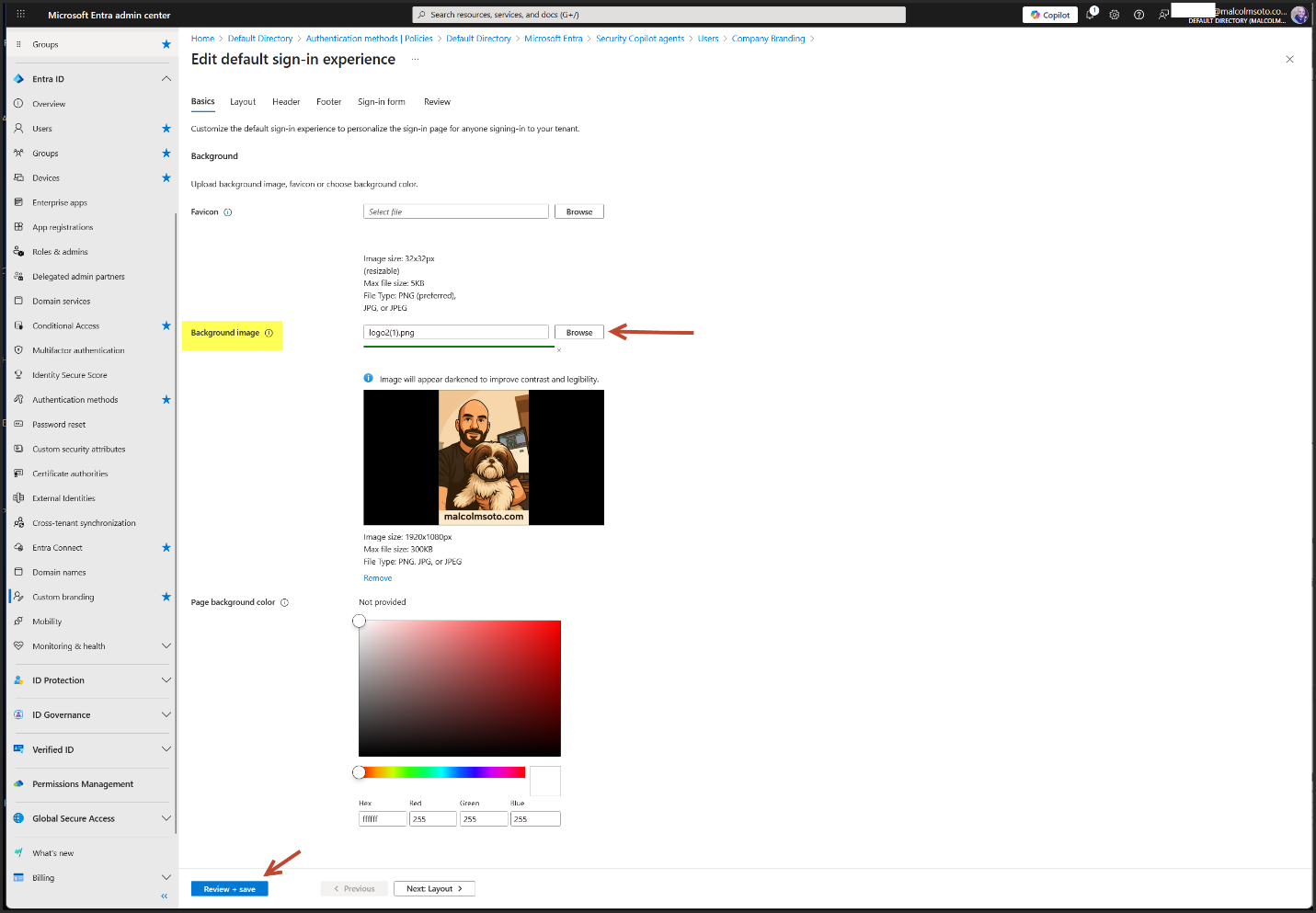1316x913 pixels.
Task: Expand the ID Protection section
Action: pyautogui.click(x=166, y=680)
